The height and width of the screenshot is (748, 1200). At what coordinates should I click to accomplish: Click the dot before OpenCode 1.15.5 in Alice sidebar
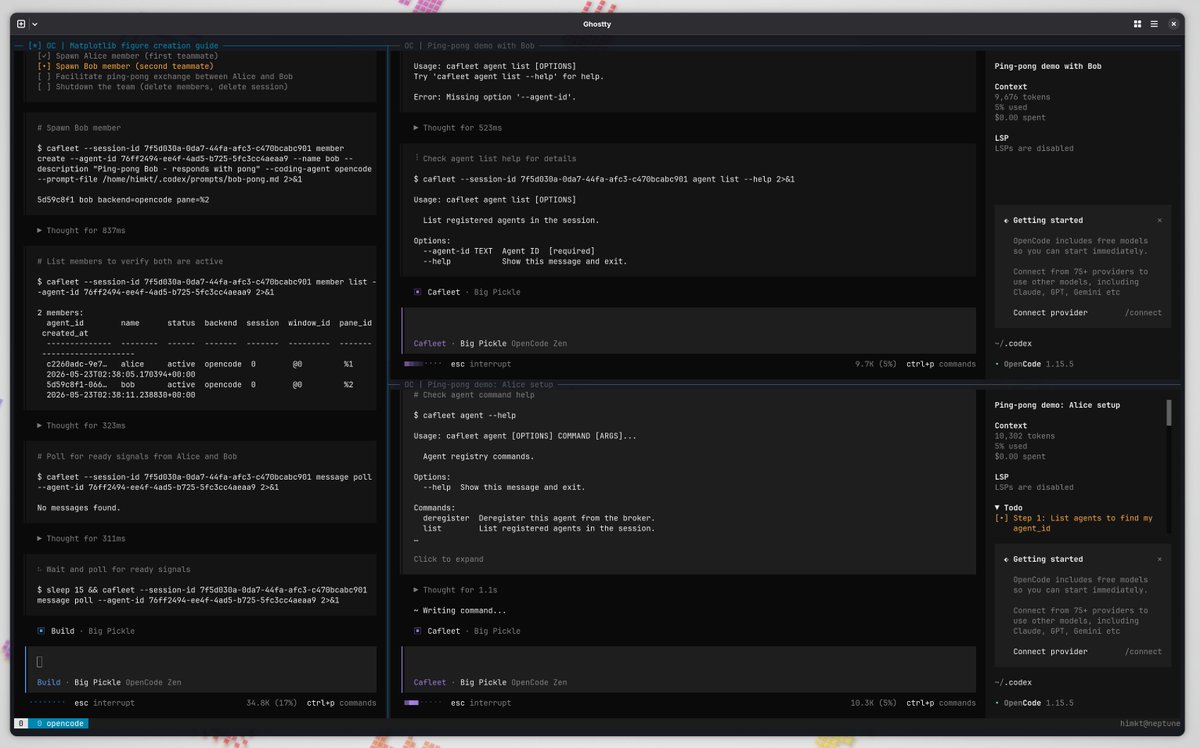pos(997,703)
